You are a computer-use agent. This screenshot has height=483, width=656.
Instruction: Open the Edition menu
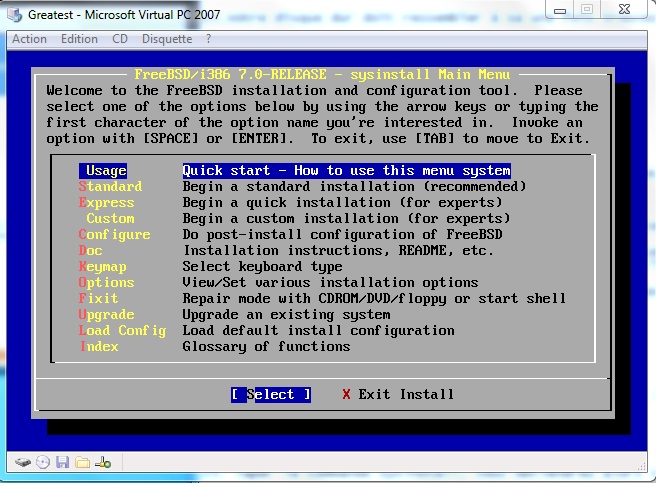point(79,39)
